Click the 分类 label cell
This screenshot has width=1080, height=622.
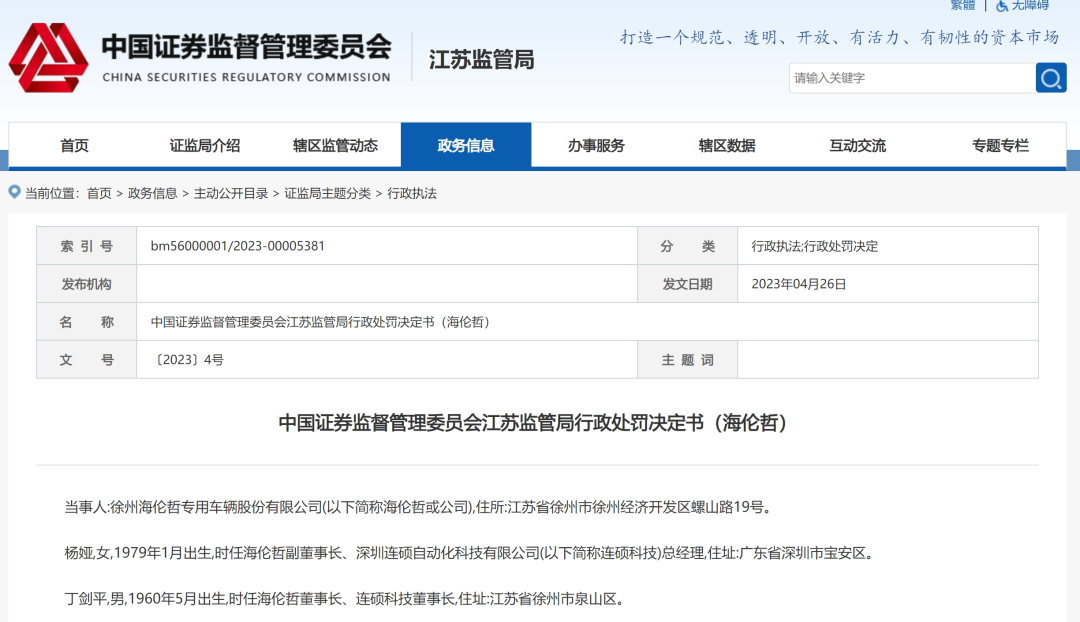pos(687,246)
